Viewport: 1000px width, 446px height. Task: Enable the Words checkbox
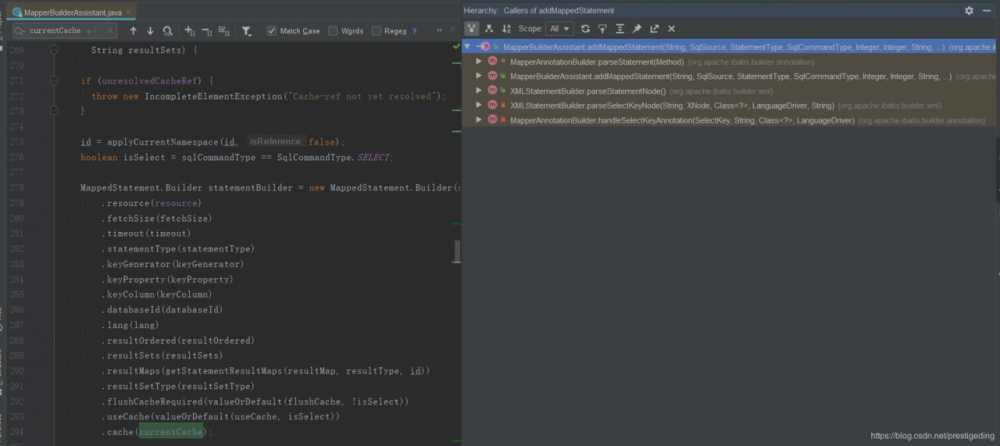pos(333,31)
